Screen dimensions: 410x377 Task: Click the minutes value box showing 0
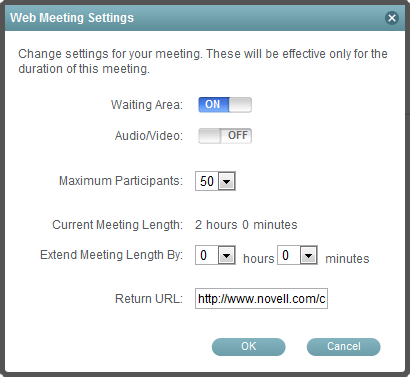tap(289, 256)
